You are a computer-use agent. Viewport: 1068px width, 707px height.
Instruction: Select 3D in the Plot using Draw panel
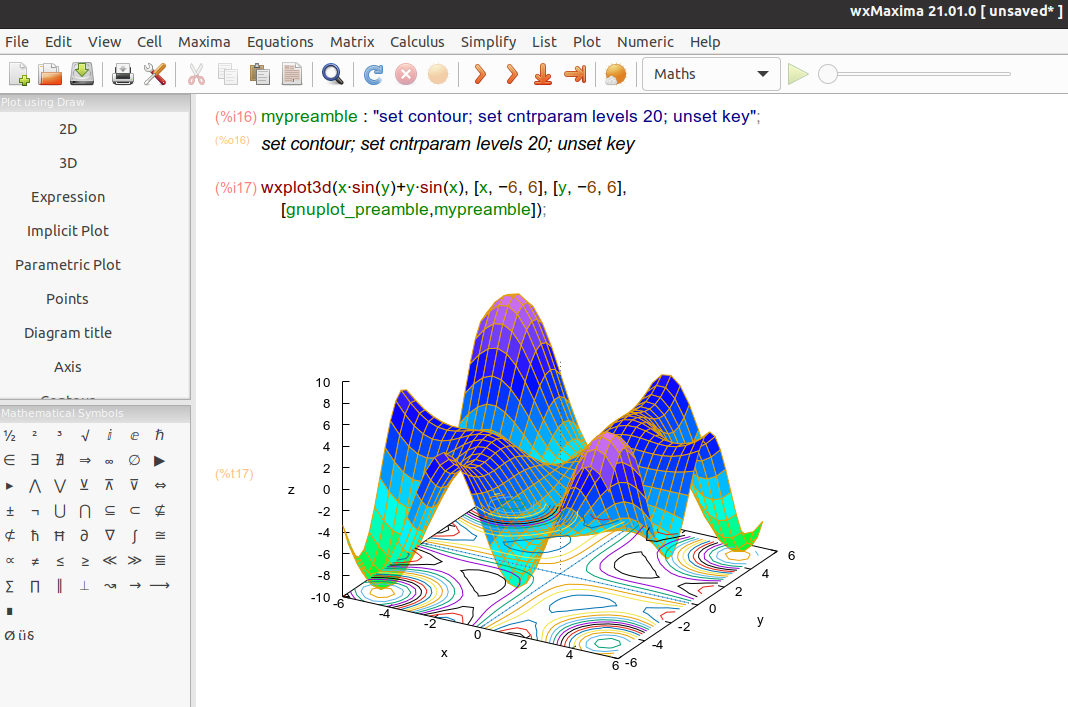click(x=67, y=162)
